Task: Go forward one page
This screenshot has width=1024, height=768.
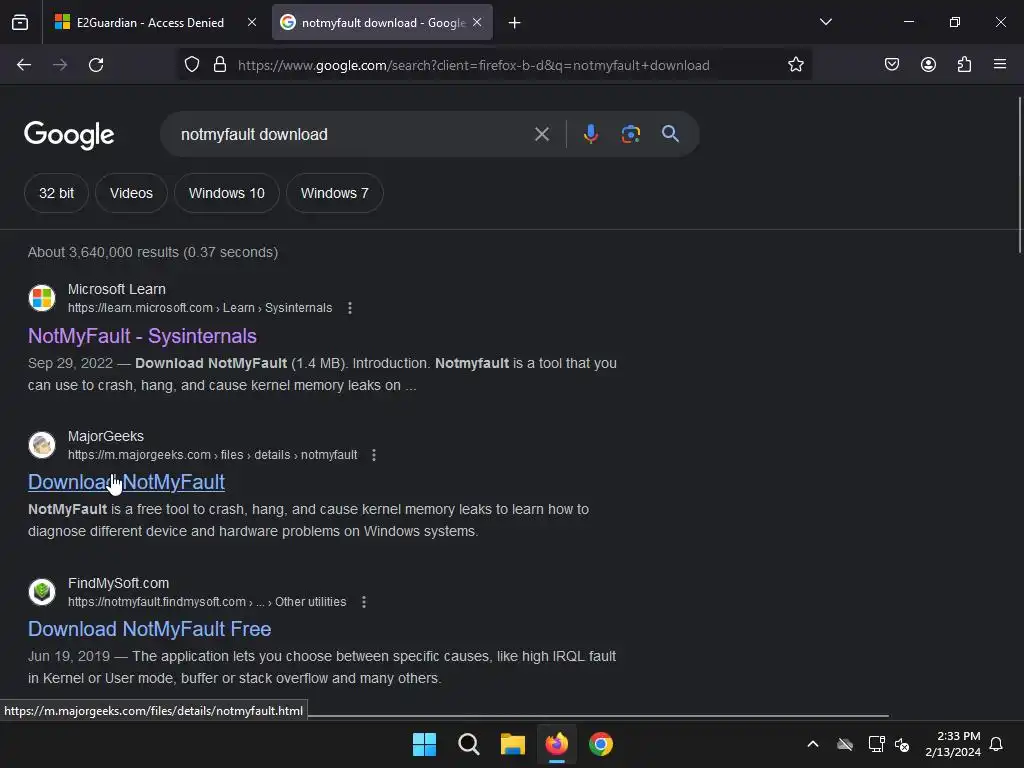Action: [60, 65]
